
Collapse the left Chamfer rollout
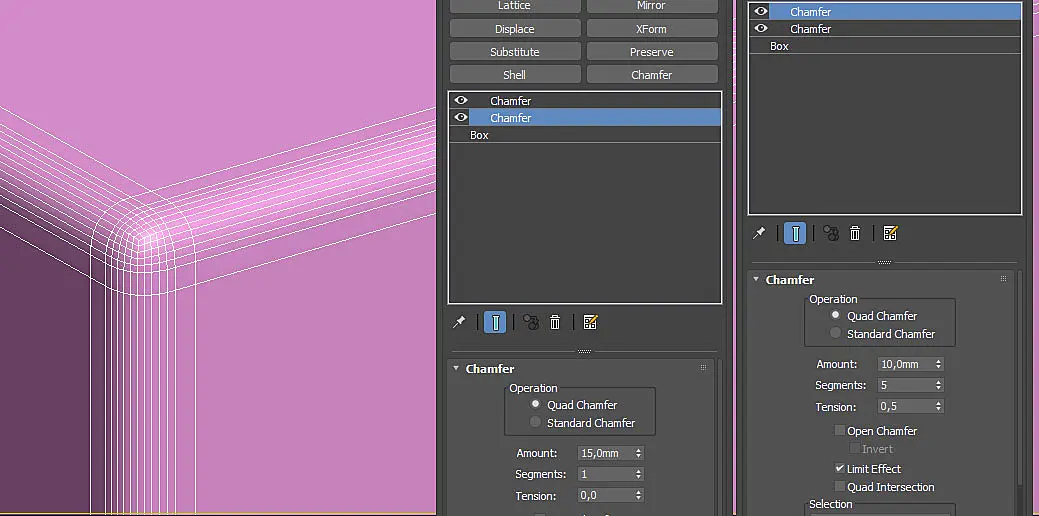pyautogui.click(x=456, y=368)
